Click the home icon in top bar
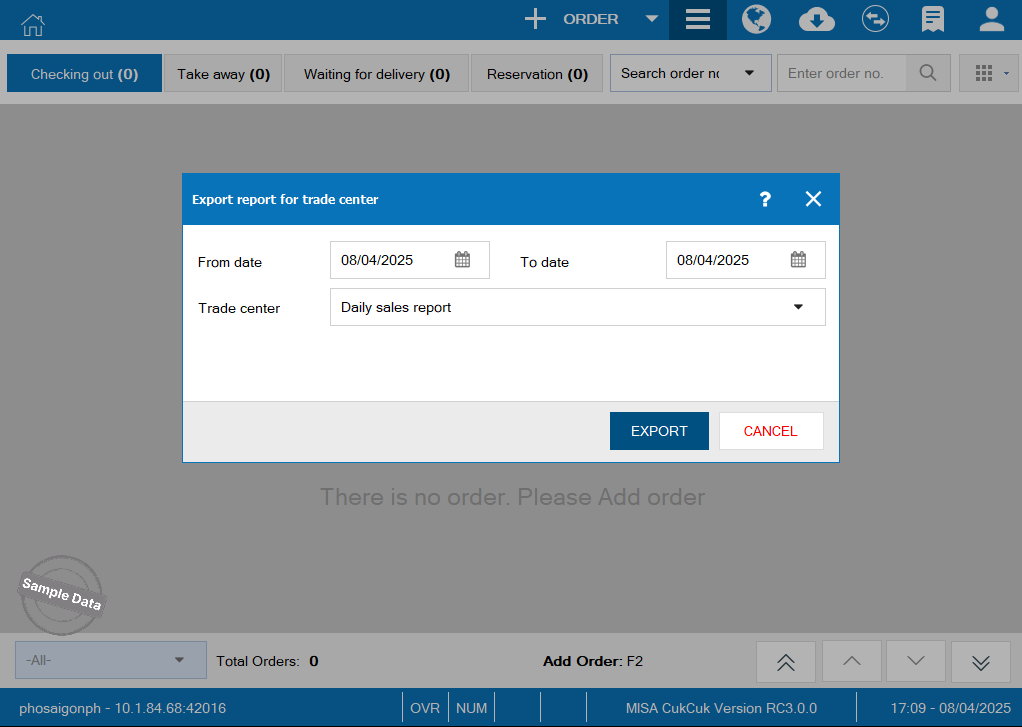This screenshot has width=1022, height=727. [x=33, y=22]
